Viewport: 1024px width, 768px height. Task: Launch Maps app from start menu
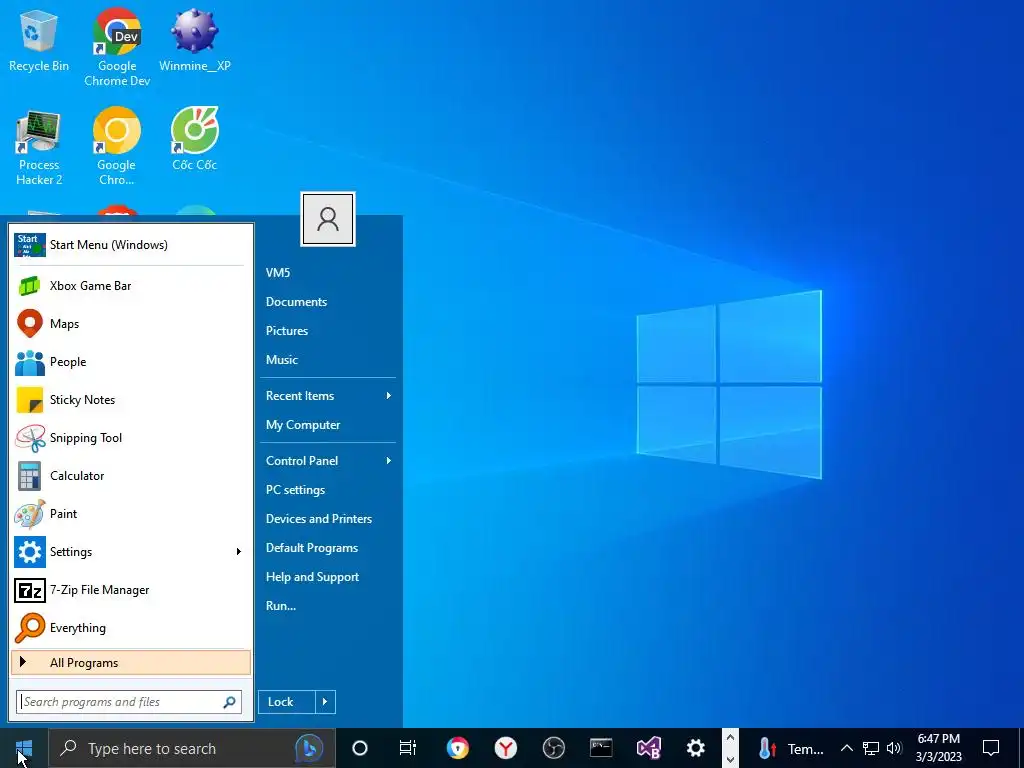(131, 324)
